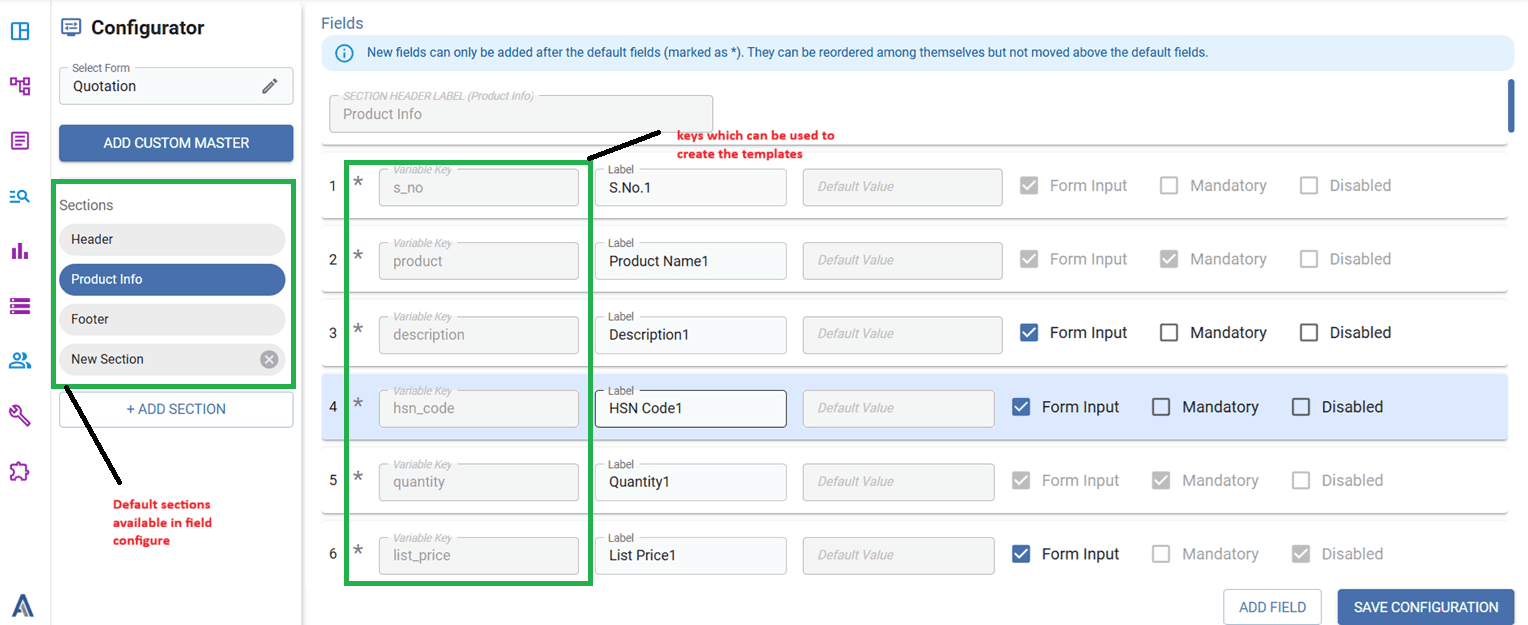Image resolution: width=1528 pixels, height=625 pixels.
Task: Toggle Mandatory for S.No.1 row
Action: click(1169, 185)
